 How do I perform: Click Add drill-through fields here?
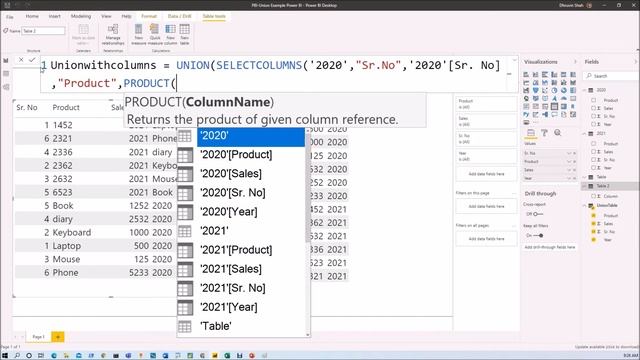(x=549, y=247)
